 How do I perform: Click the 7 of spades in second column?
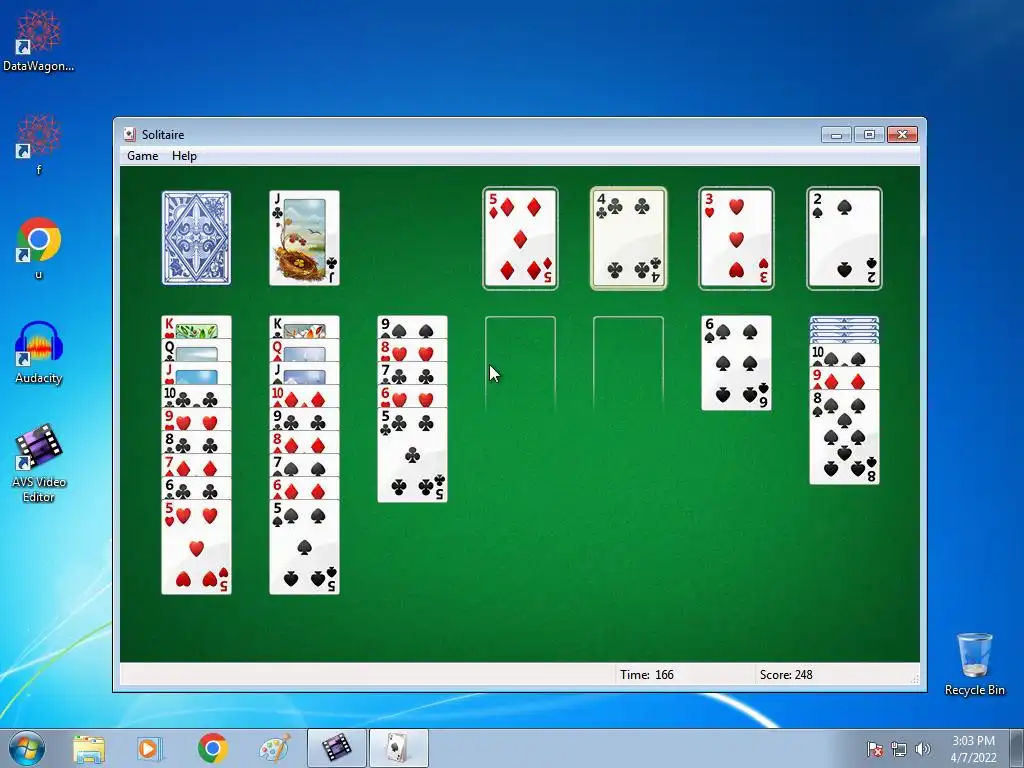[304, 465]
